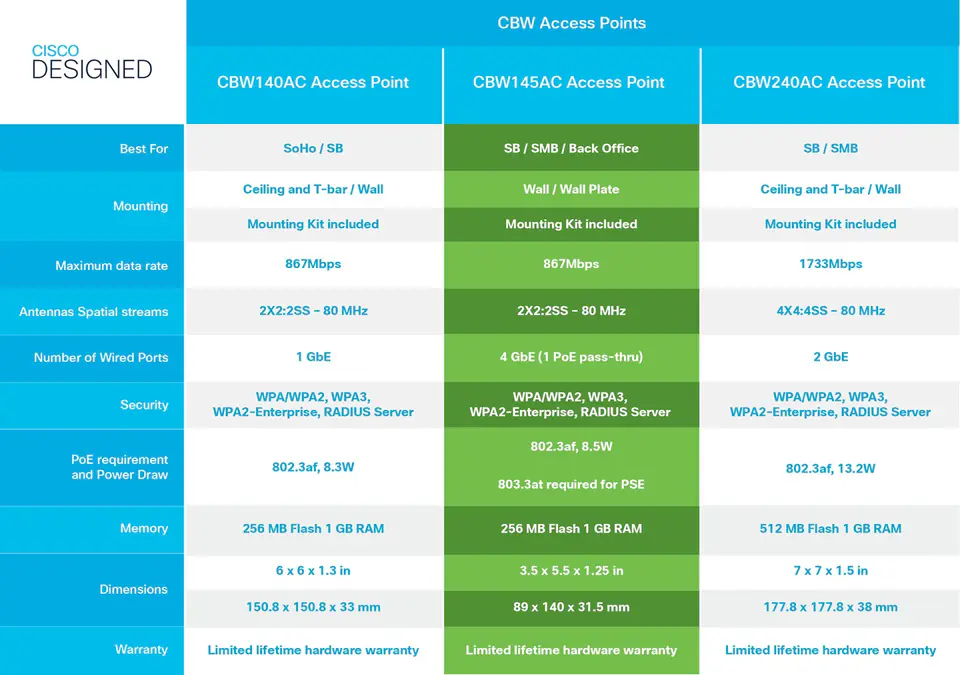Select the 1 GbE wired ports cell
The image size is (960, 675).
313,356
